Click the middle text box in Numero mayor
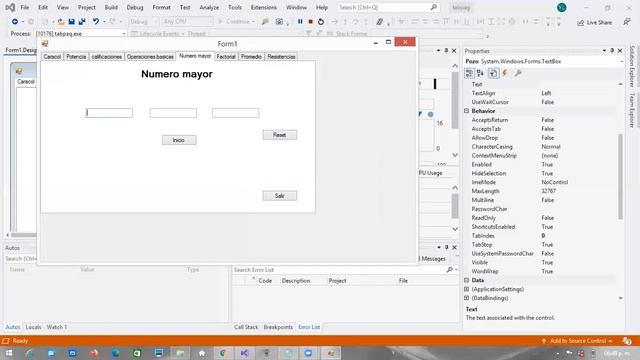640x360 pixels. tap(173, 113)
